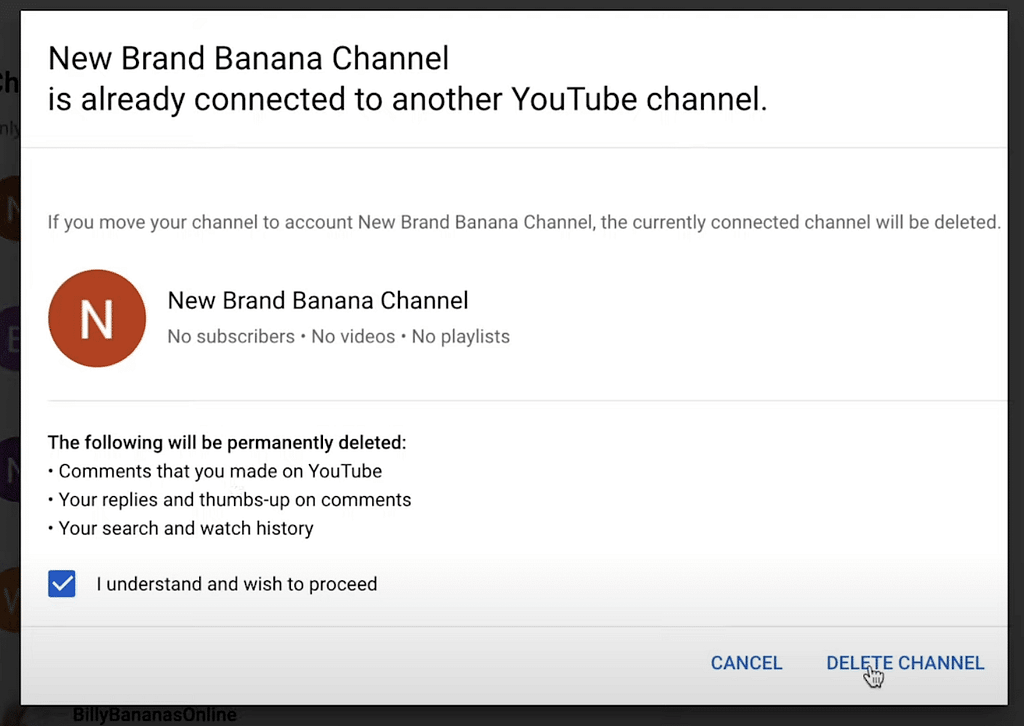Image resolution: width=1024 pixels, height=726 pixels.
Task: Click the BillyBananasOnline name behind the dialog
Action: pos(155,715)
